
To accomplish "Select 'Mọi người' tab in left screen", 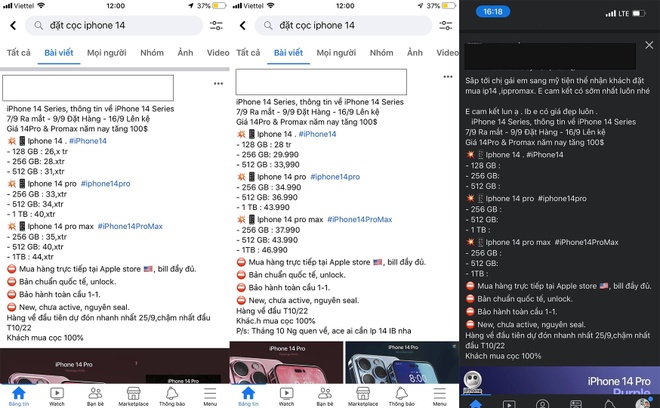I will point(106,53).
